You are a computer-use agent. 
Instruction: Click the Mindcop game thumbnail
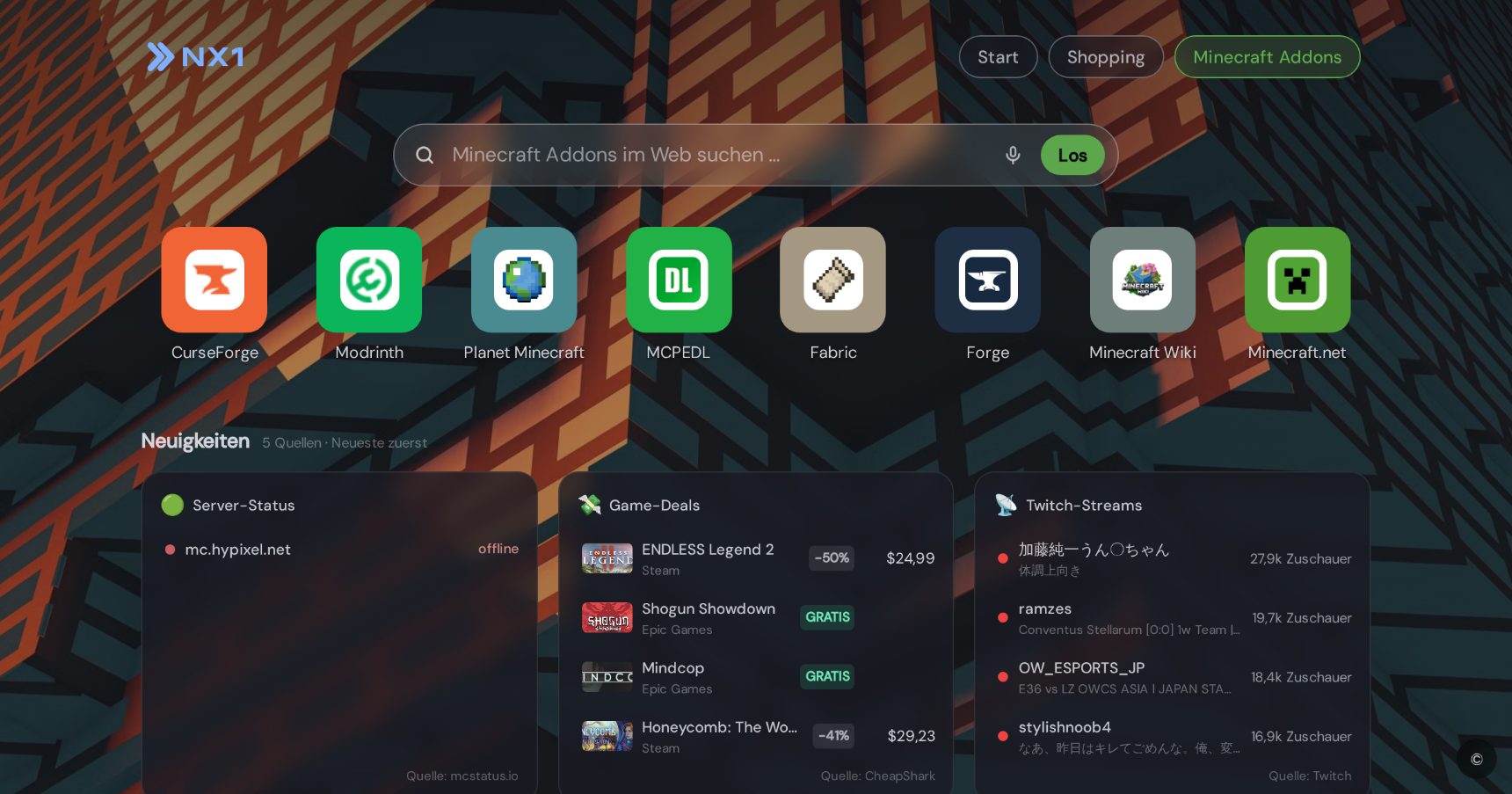[607, 677]
